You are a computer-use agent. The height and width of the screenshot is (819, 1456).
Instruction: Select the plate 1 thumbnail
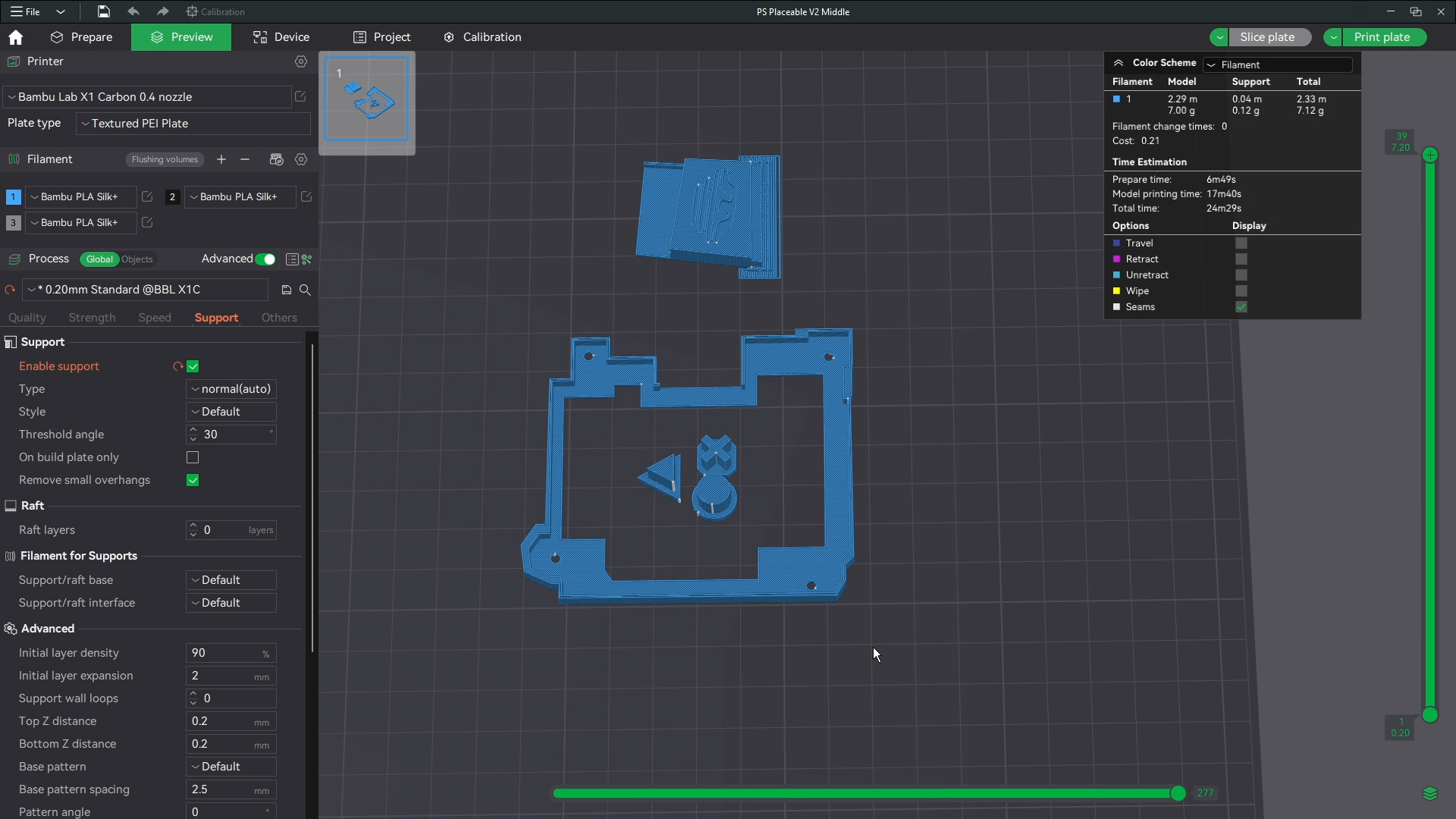pos(367,99)
